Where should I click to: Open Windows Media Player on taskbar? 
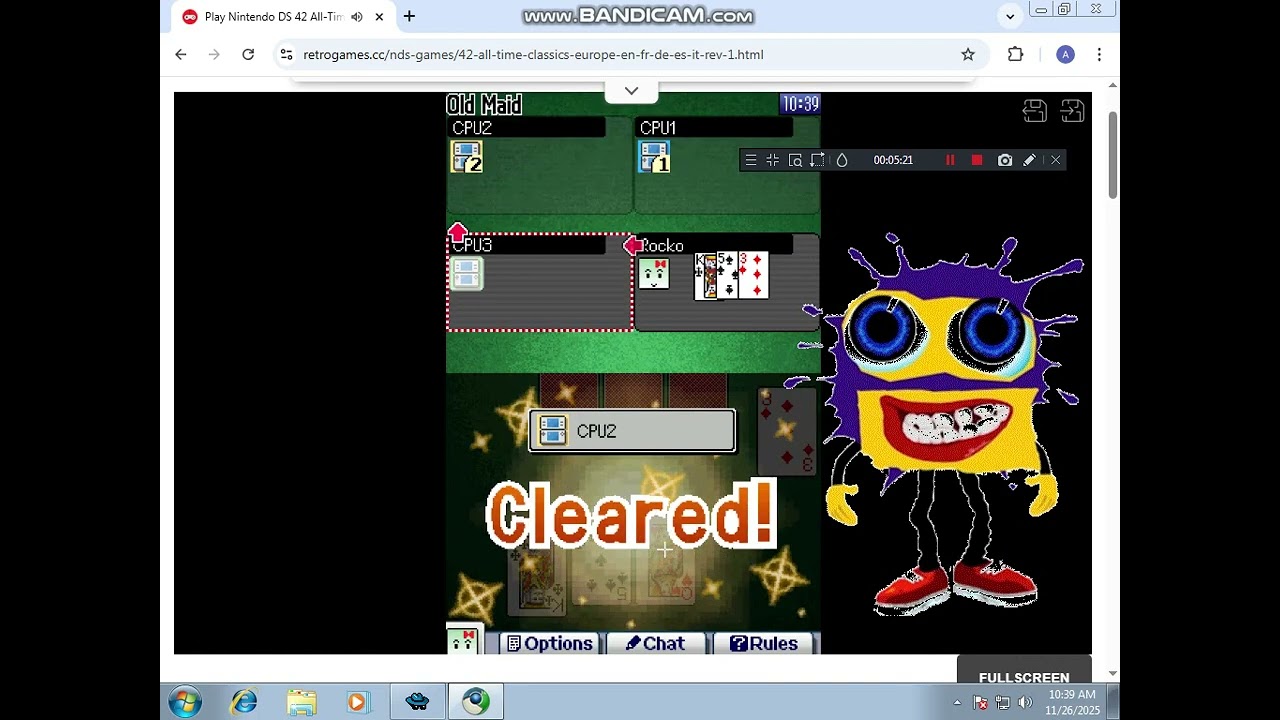(357, 702)
